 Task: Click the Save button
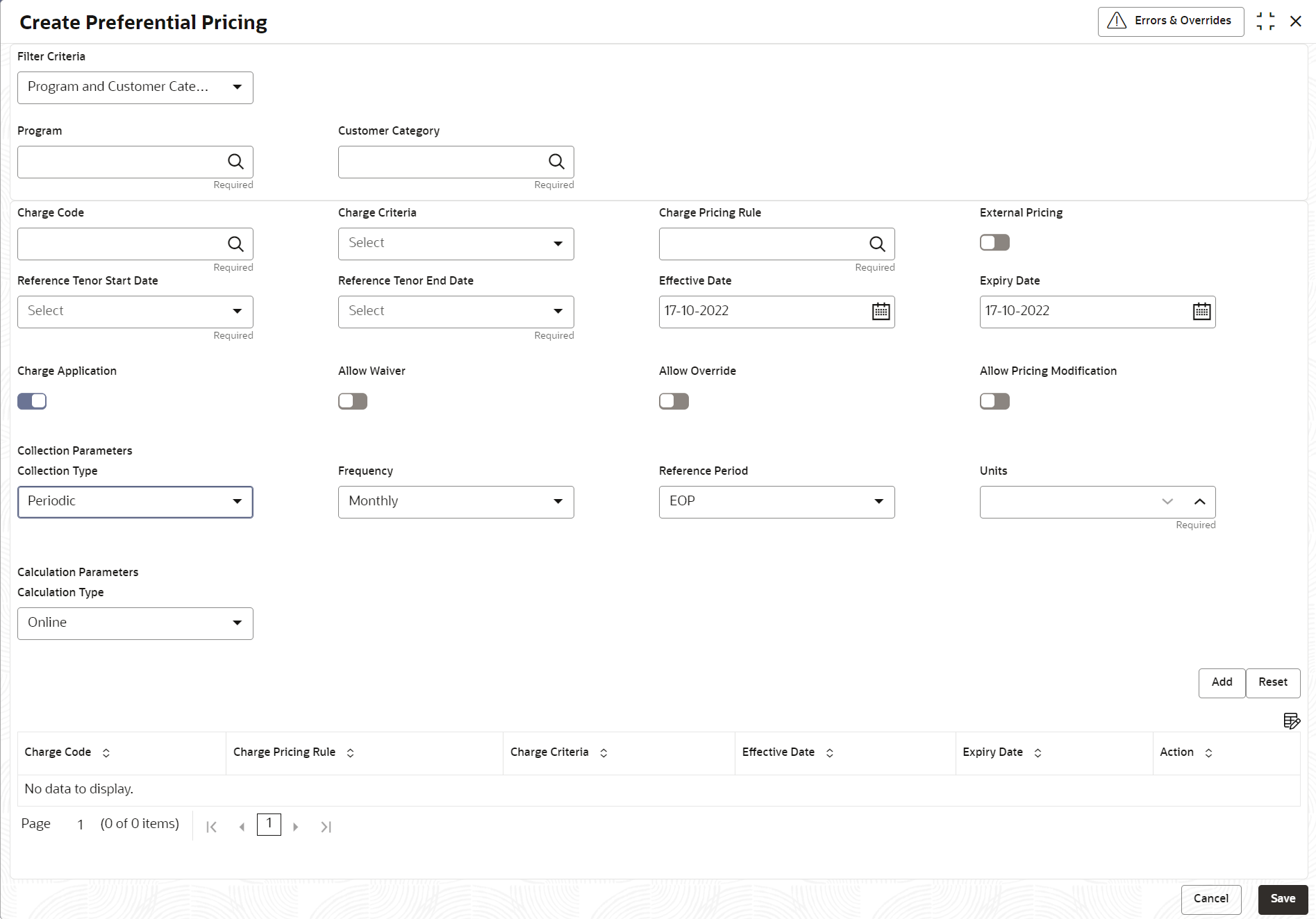click(x=1283, y=899)
